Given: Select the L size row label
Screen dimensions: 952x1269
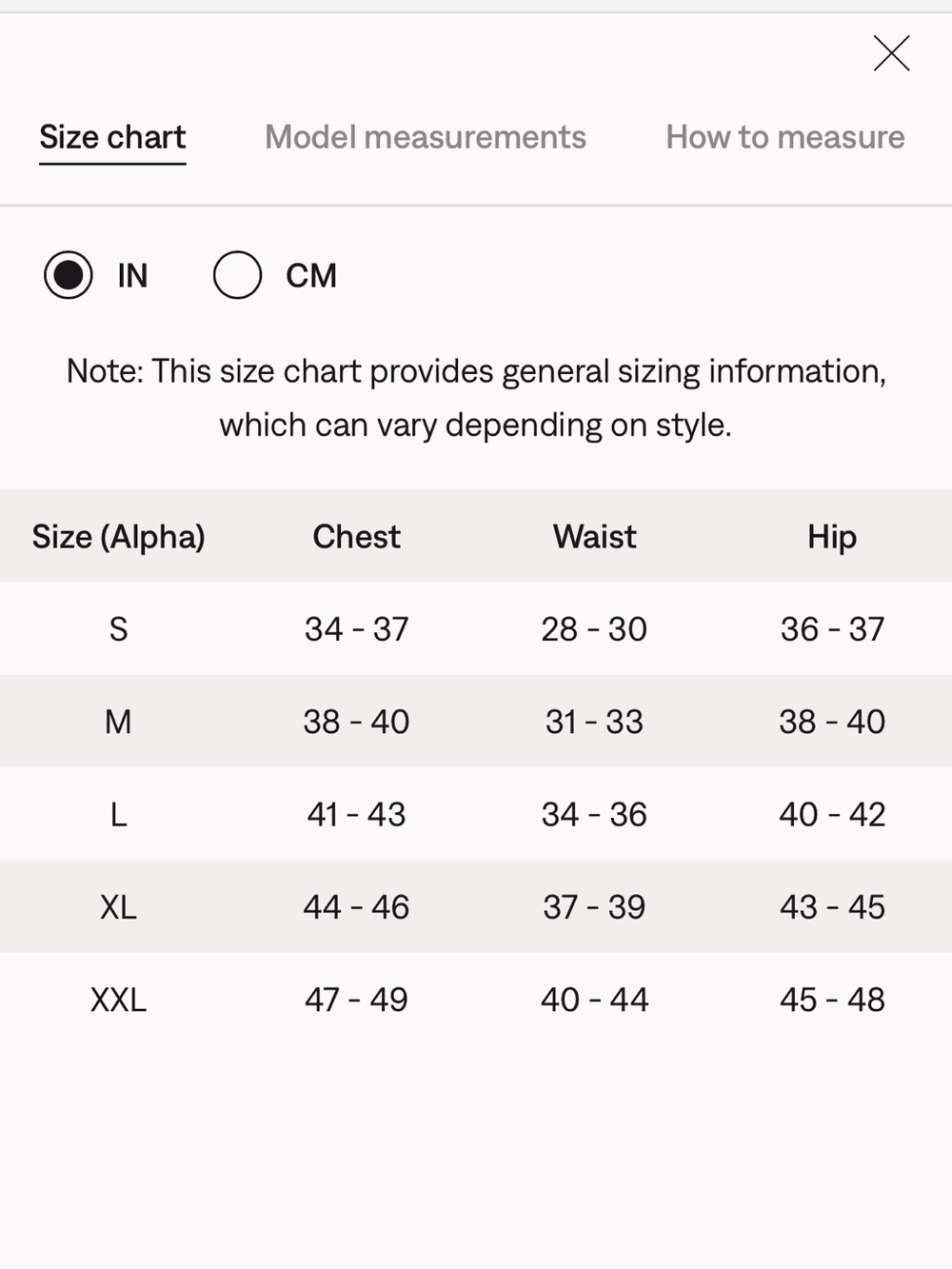Looking at the screenshot, I should pyautogui.click(x=118, y=815).
